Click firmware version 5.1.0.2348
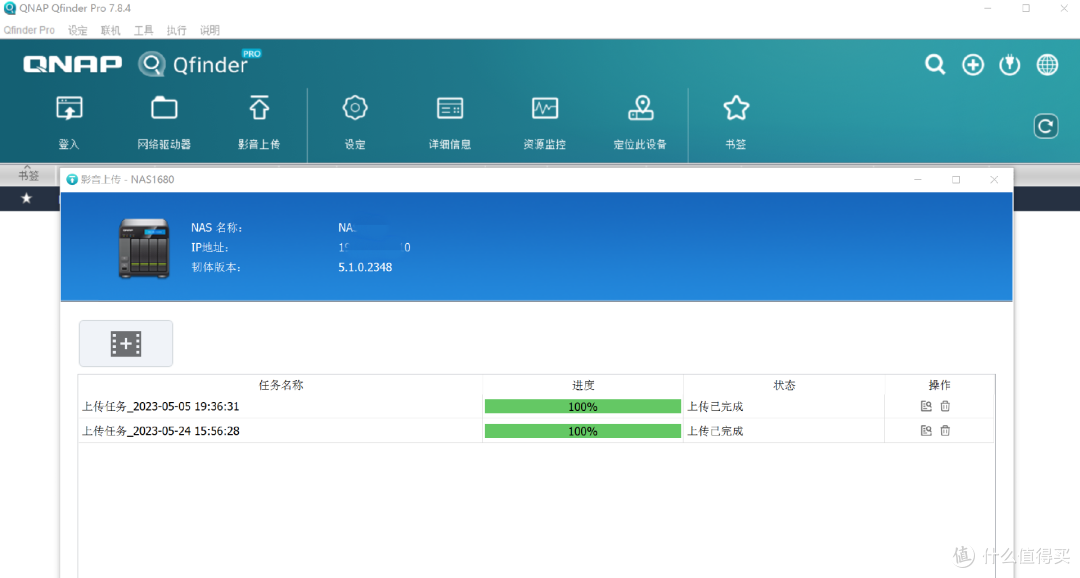 (x=365, y=267)
